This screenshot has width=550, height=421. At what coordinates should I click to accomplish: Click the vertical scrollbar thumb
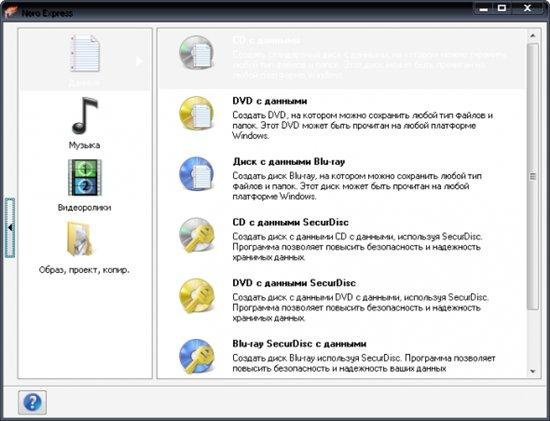533,176
